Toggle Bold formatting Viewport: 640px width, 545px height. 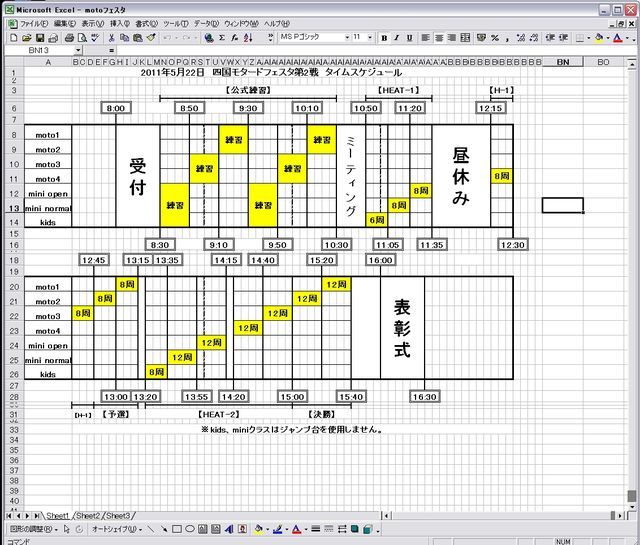tap(383, 37)
